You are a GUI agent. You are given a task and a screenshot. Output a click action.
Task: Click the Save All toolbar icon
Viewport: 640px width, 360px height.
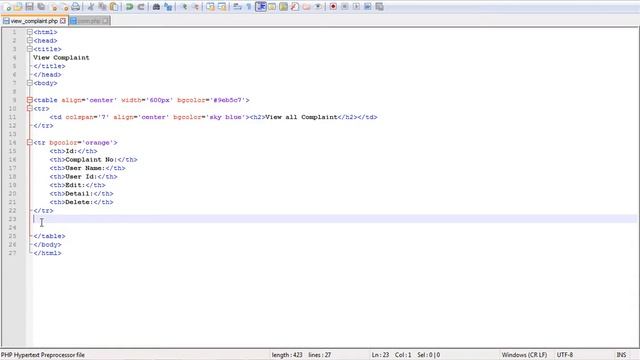coord(41,7)
